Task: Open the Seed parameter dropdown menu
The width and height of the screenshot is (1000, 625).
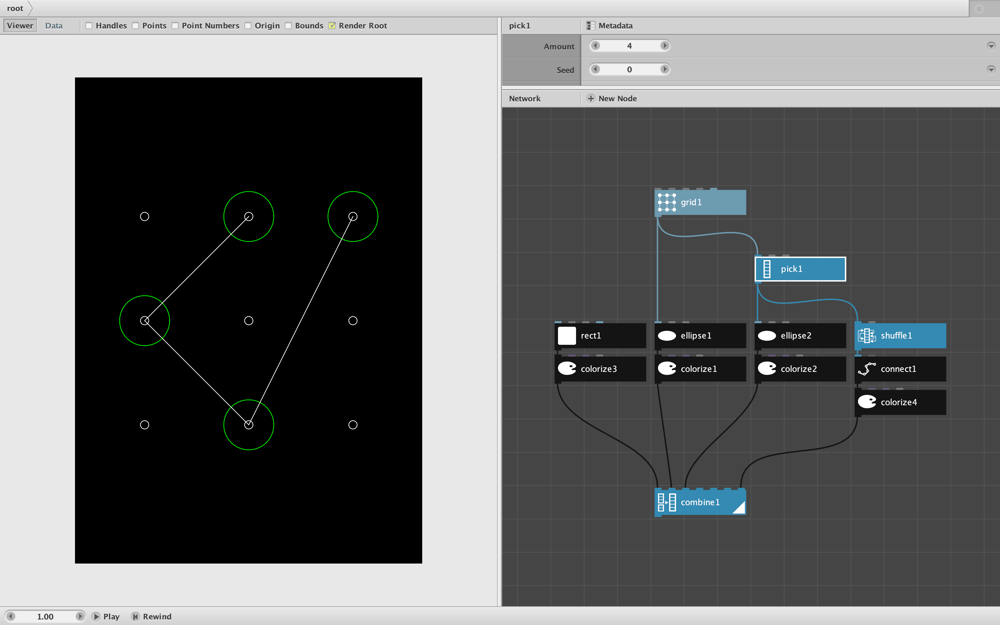Action: click(x=991, y=70)
